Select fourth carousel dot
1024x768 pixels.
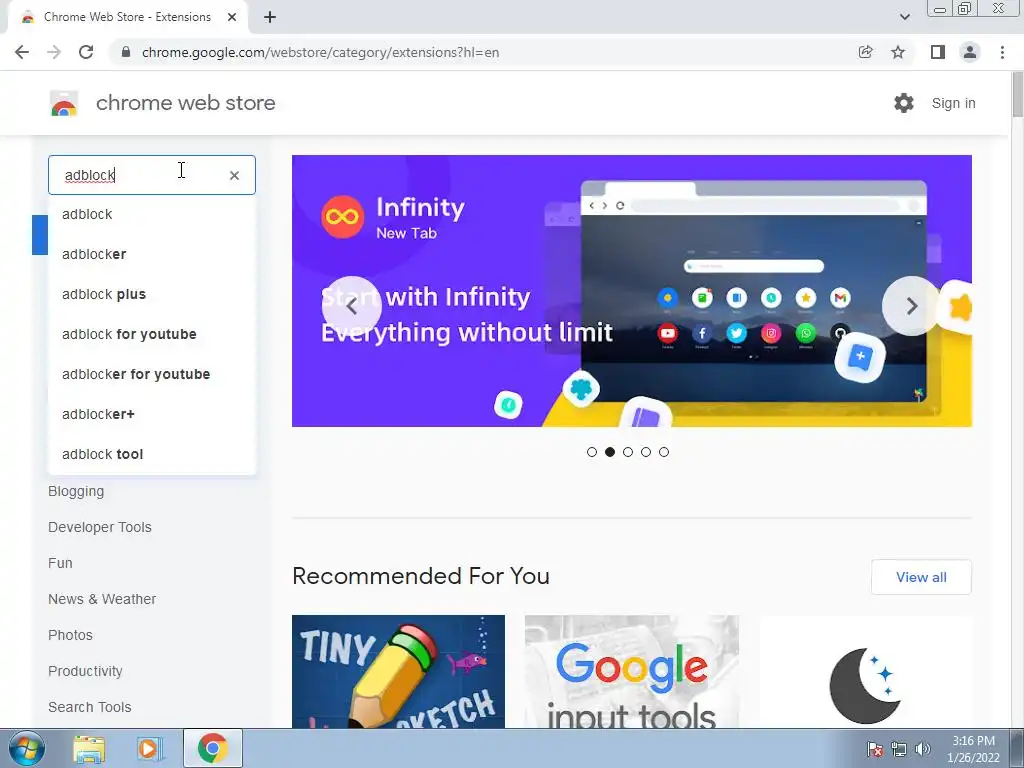(646, 452)
